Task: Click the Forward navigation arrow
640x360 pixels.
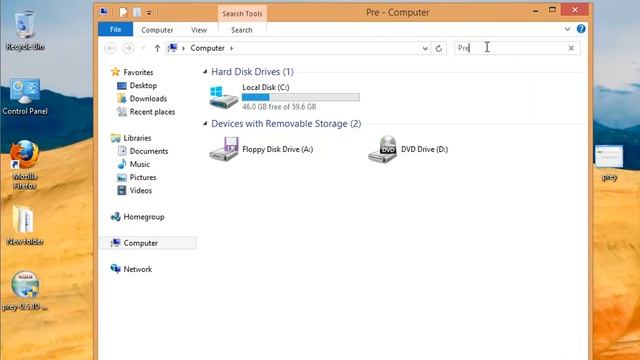Action: (x=128, y=48)
